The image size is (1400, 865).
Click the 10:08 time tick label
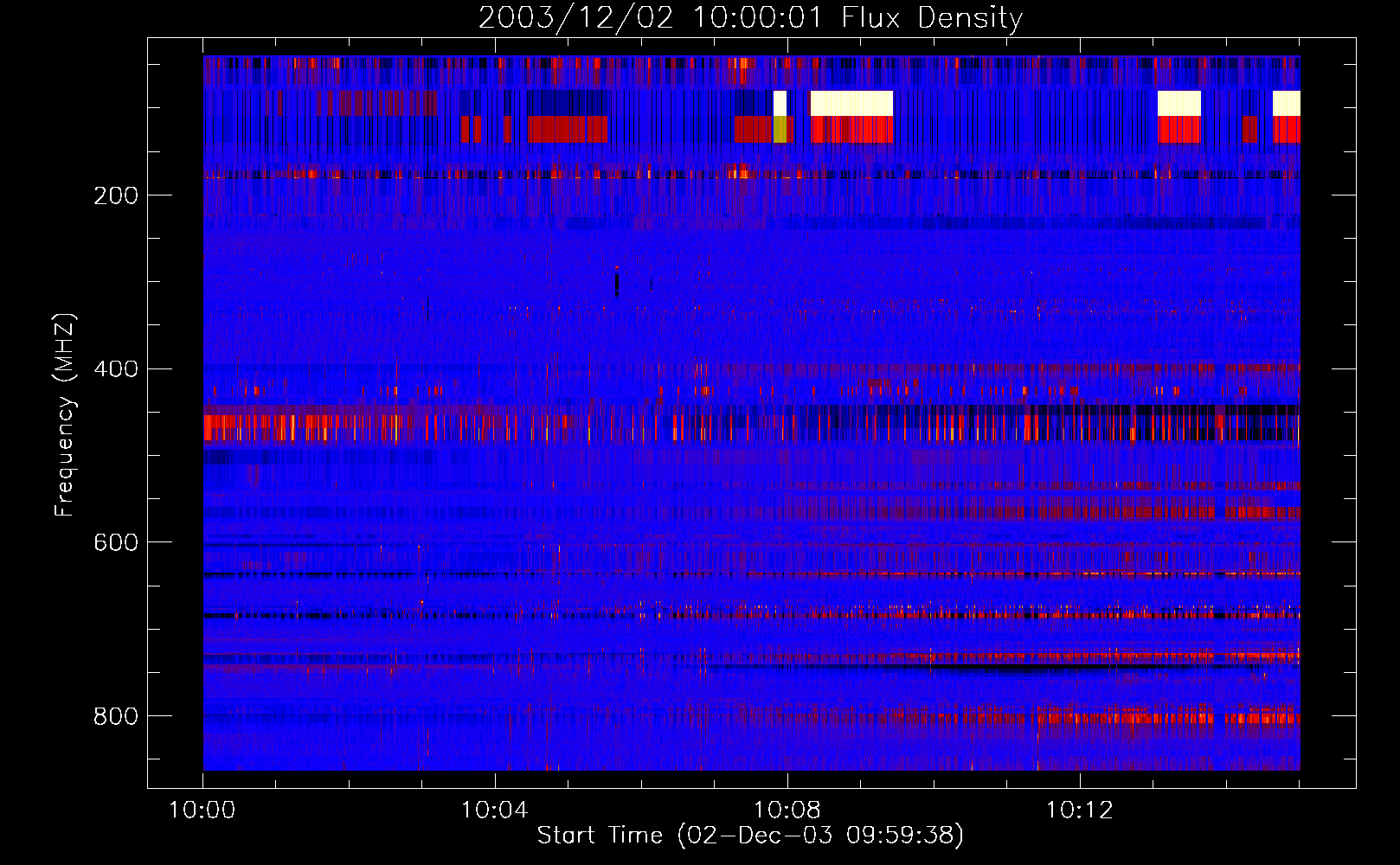pyautogui.click(x=787, y=811)
